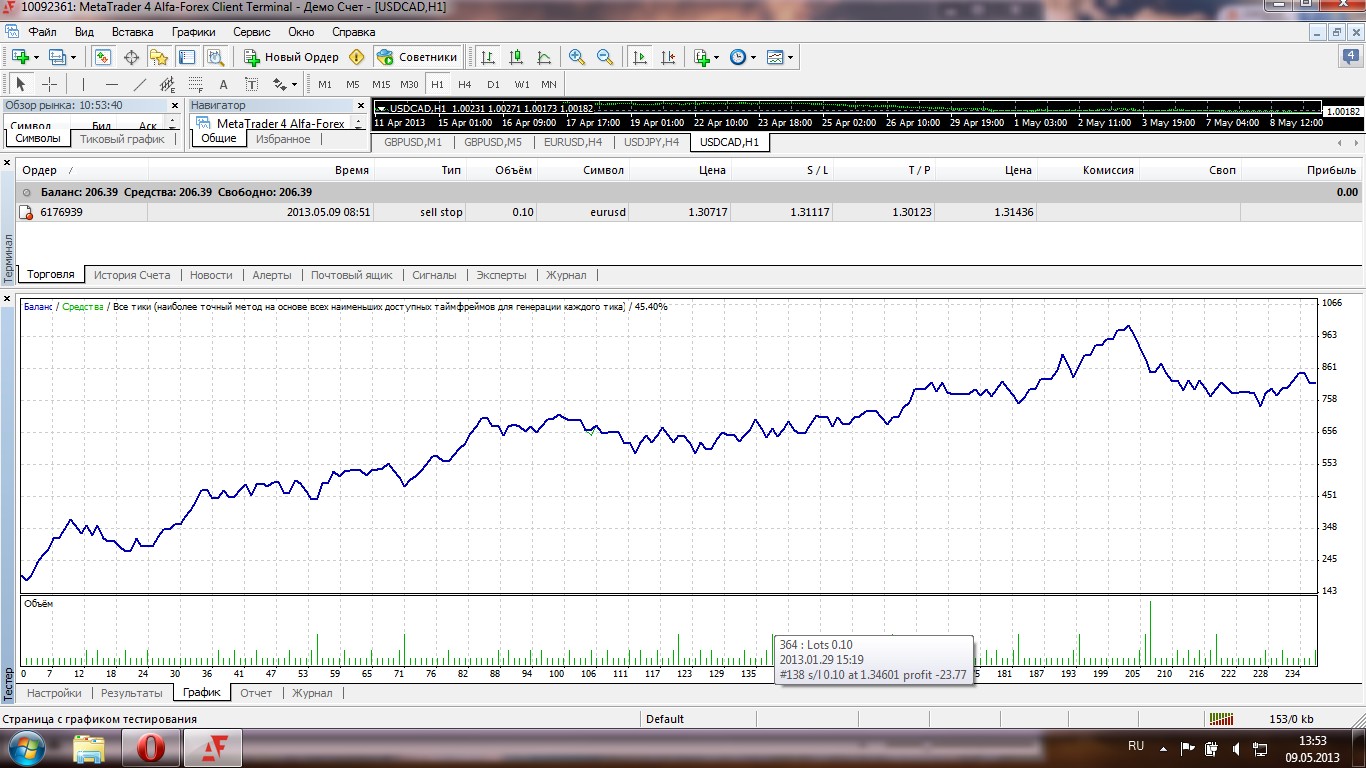The image size is (1366, 768).
Task: Select the trendline tool
Action: pyautogui.click(x=140, y=84)
